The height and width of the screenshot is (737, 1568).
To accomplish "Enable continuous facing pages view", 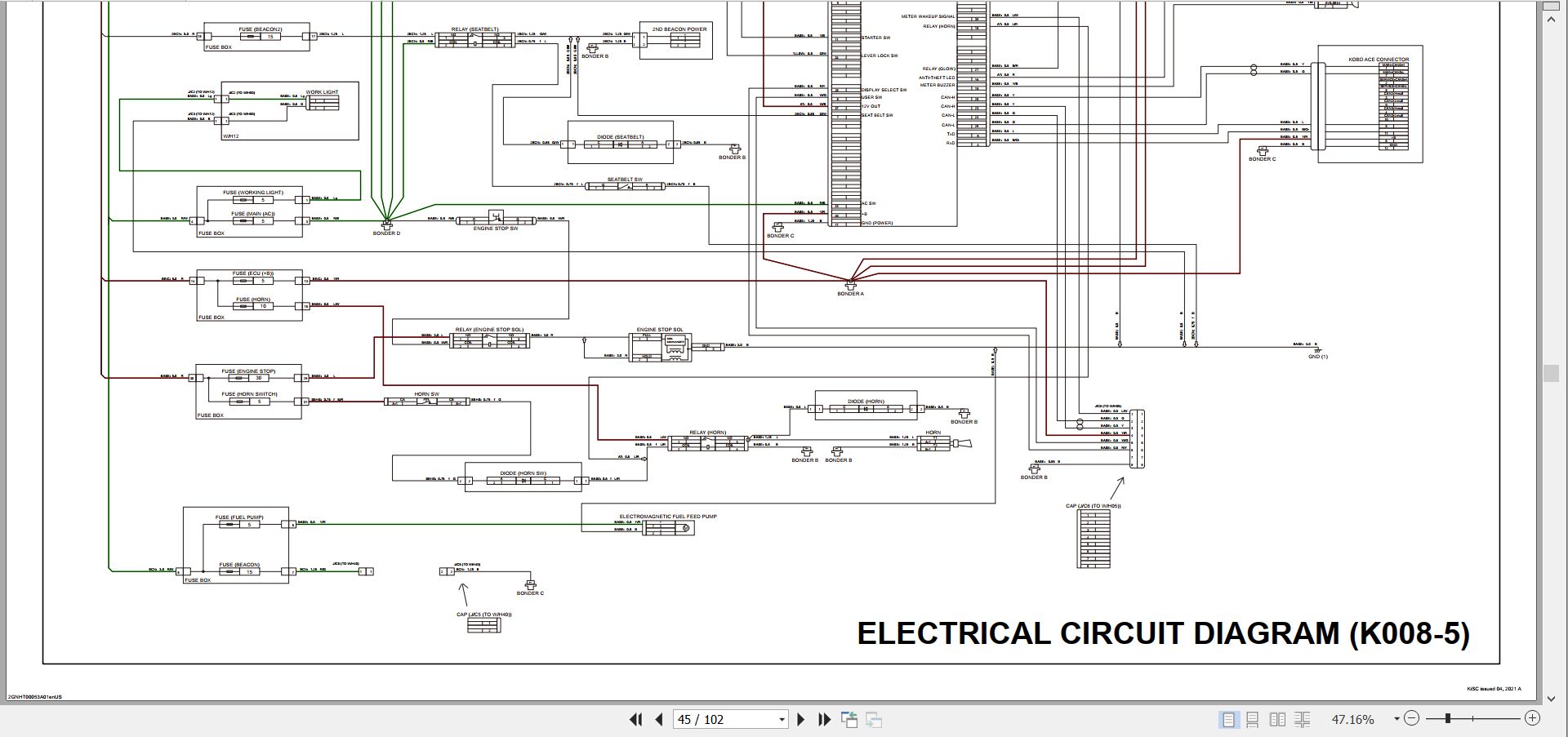I will 1303,719.
